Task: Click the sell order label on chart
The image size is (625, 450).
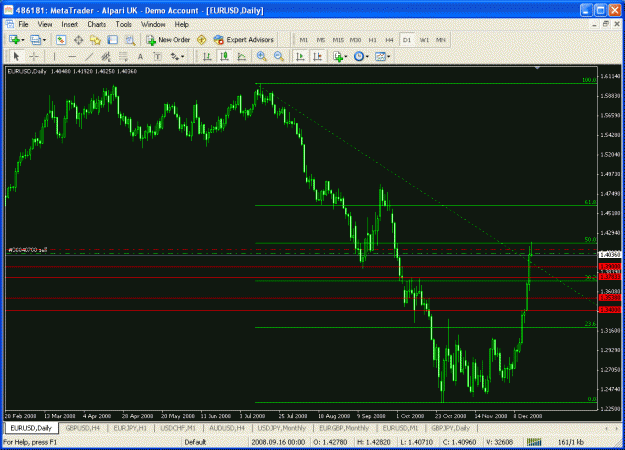Action: pos(27,250)
